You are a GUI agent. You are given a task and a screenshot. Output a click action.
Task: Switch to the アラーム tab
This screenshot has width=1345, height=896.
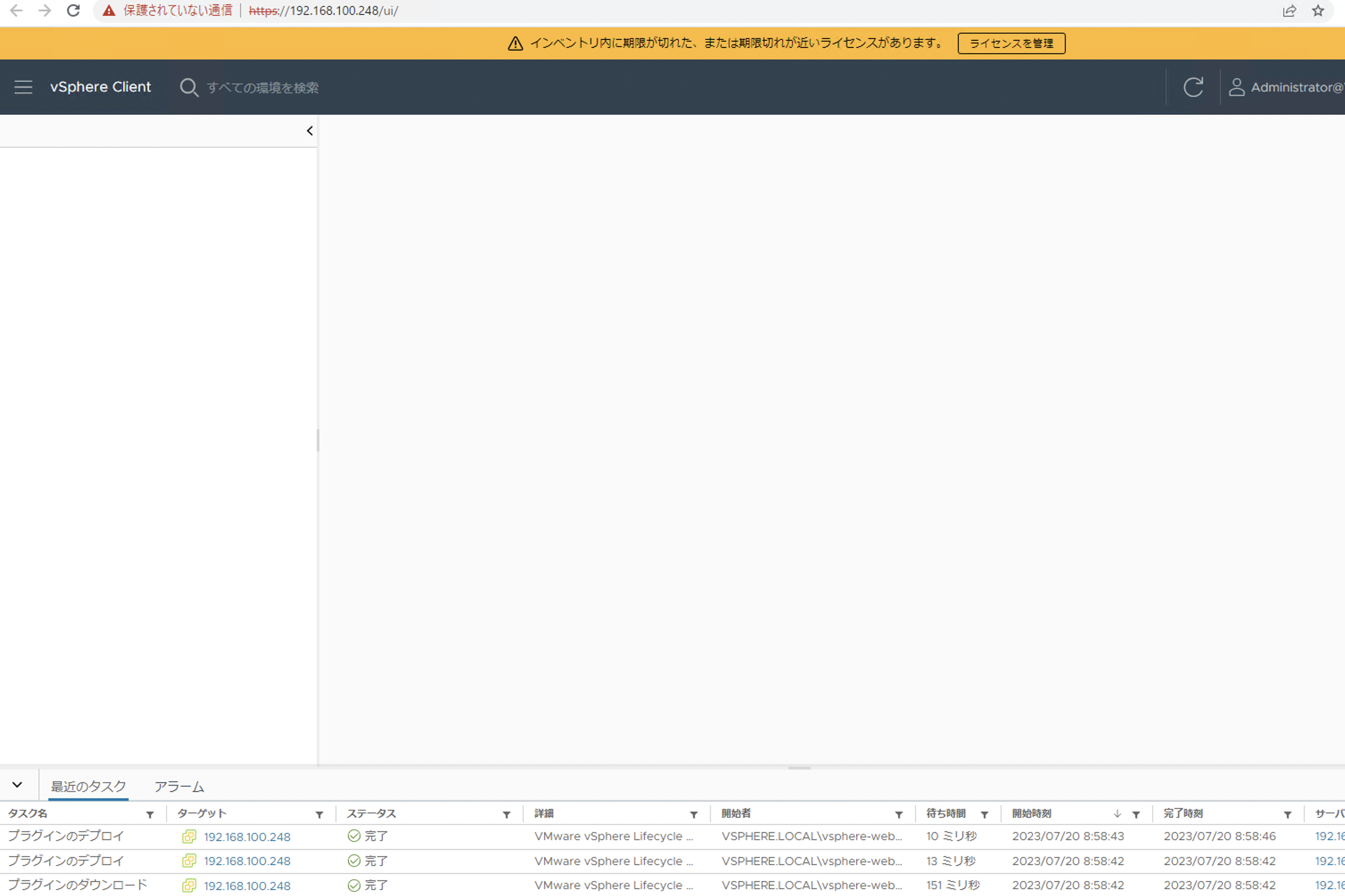point(179,786)
